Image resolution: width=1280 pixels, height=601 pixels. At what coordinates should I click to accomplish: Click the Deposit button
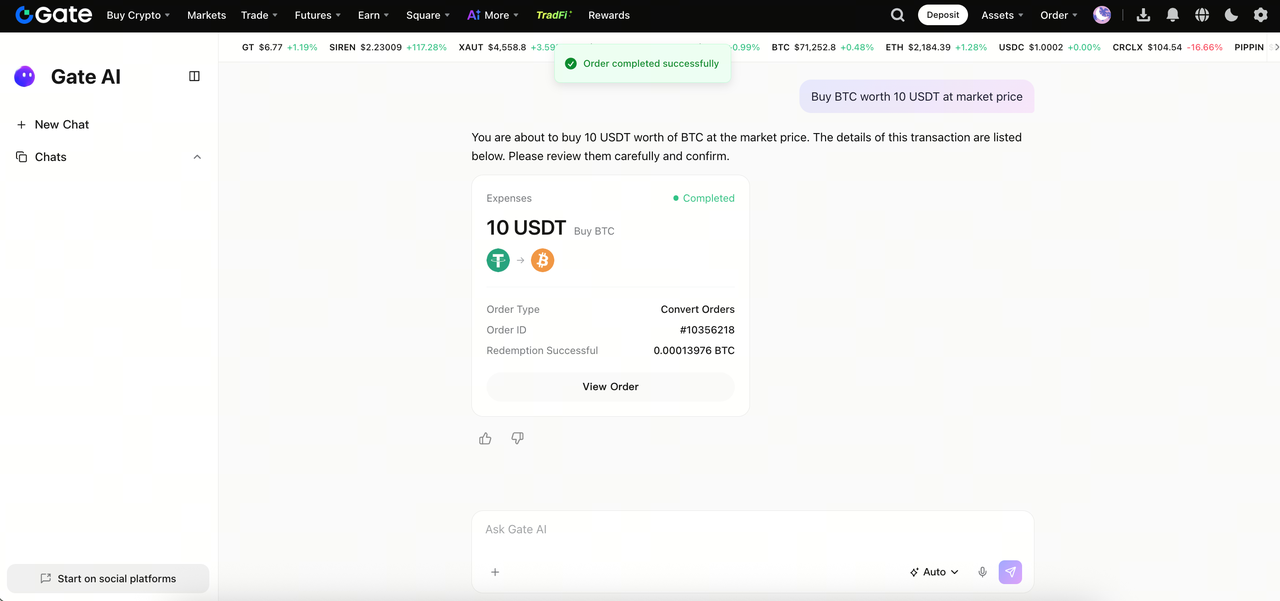pos(942,15)
